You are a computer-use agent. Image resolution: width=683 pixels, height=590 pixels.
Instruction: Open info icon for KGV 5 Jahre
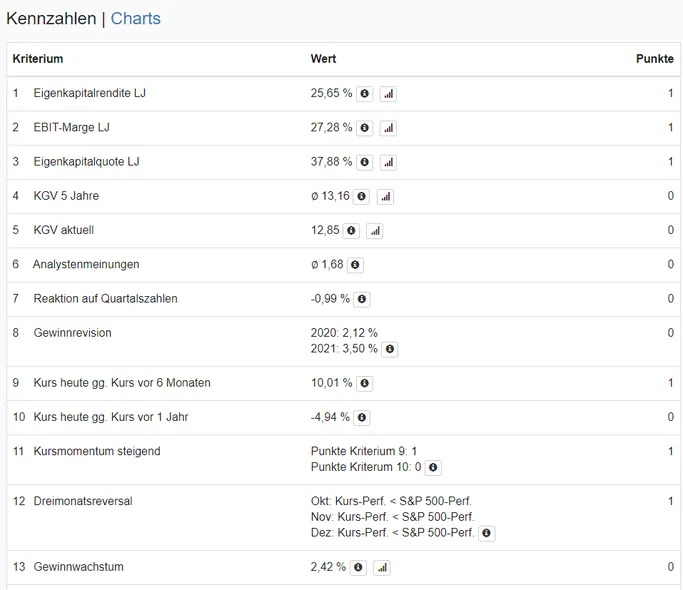click(362, 197)
